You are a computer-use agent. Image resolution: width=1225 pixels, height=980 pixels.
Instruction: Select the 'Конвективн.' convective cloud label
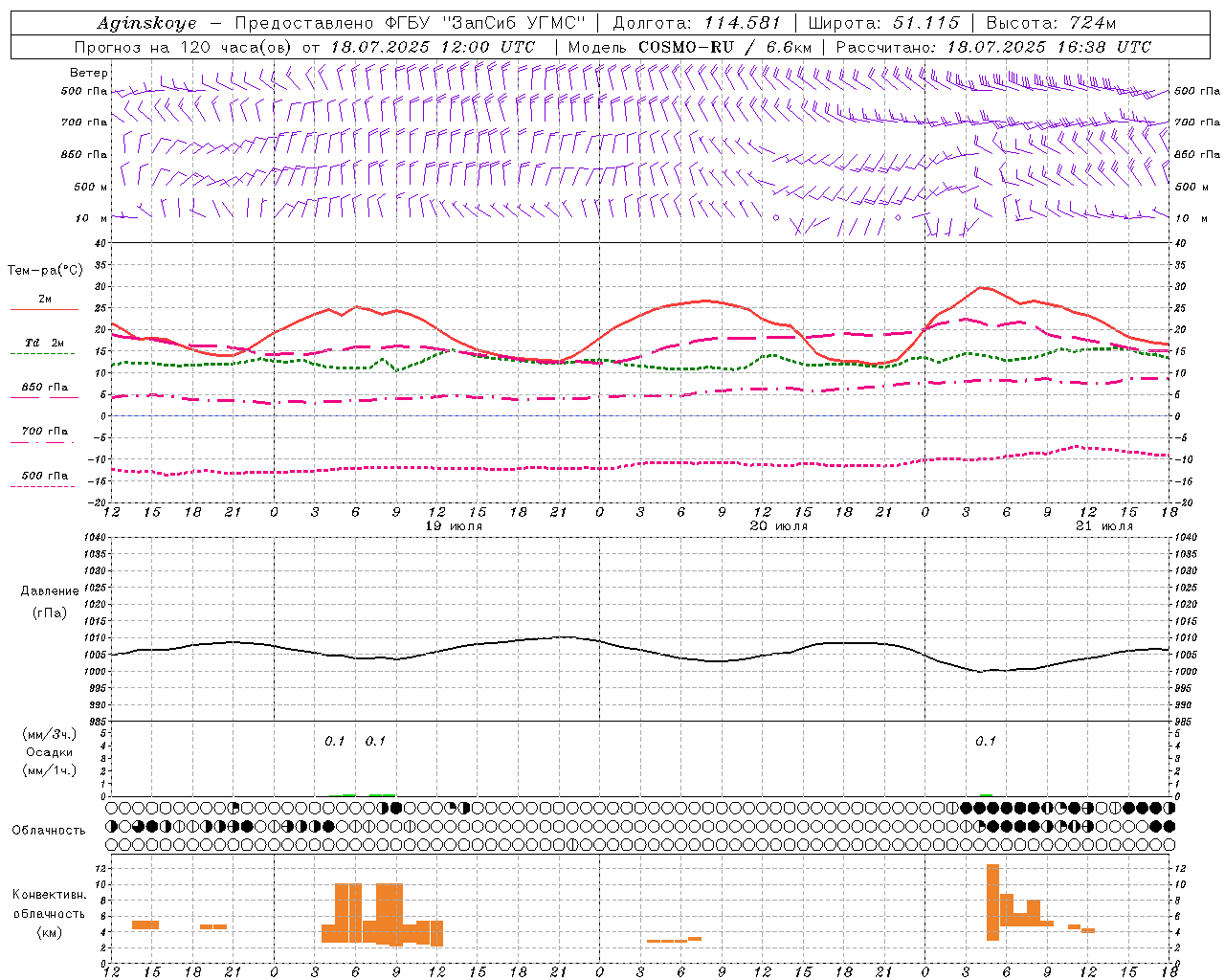(x=50, y=895)
